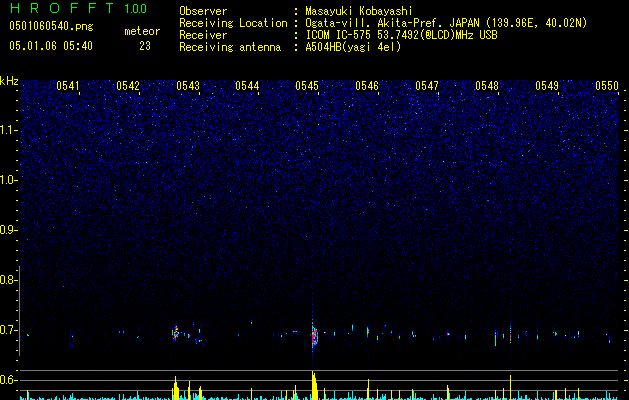Click the 0544 time marker

[x=247, y=86]
